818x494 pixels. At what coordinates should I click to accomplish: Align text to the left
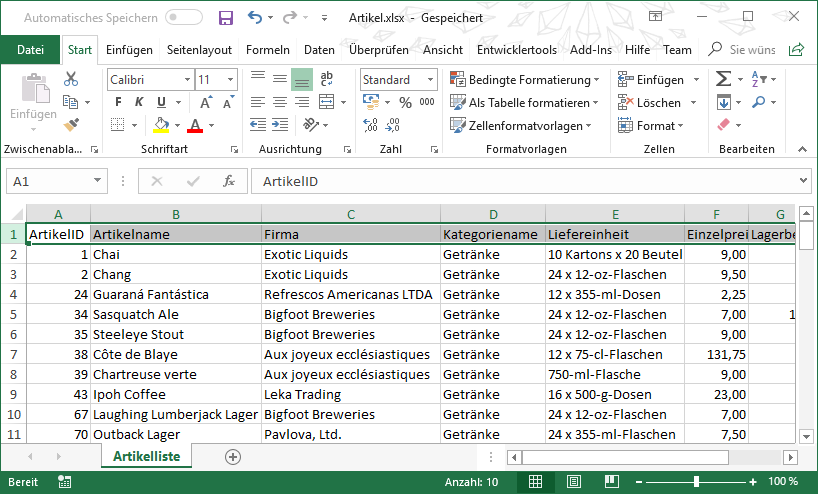tap(258, 102)
